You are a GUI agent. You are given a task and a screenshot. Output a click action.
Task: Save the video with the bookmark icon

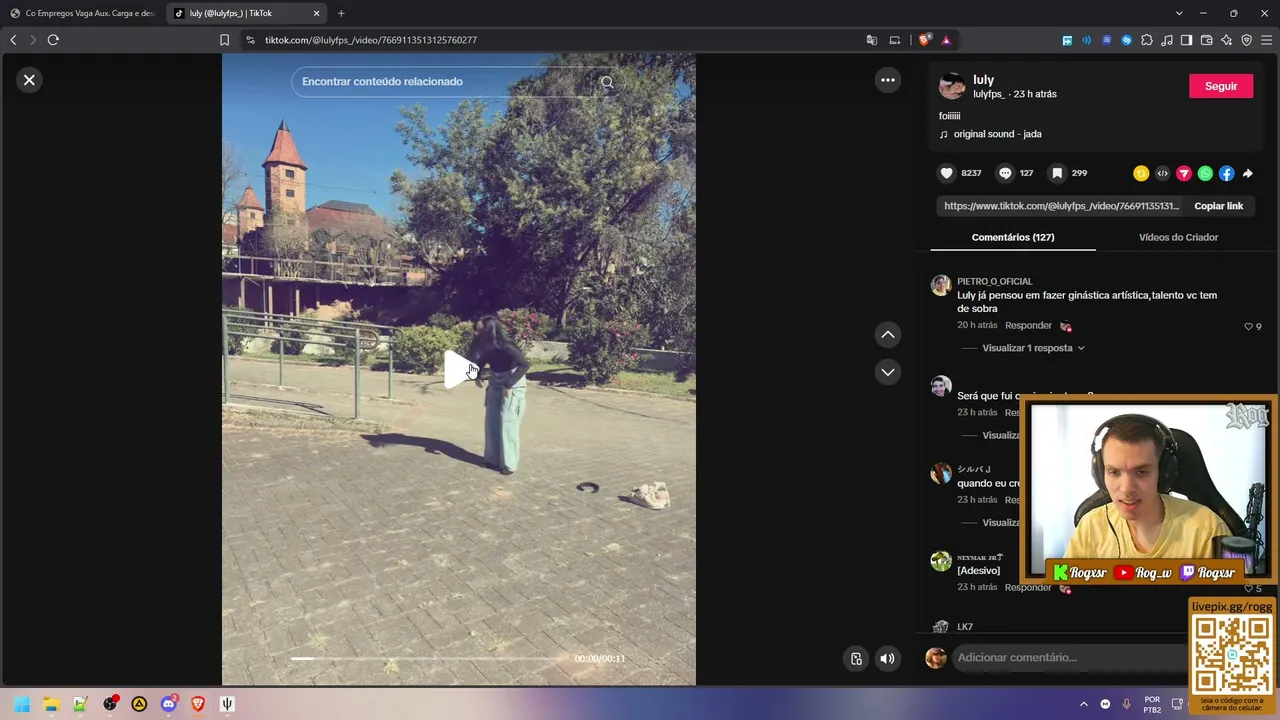[1057, 173]
